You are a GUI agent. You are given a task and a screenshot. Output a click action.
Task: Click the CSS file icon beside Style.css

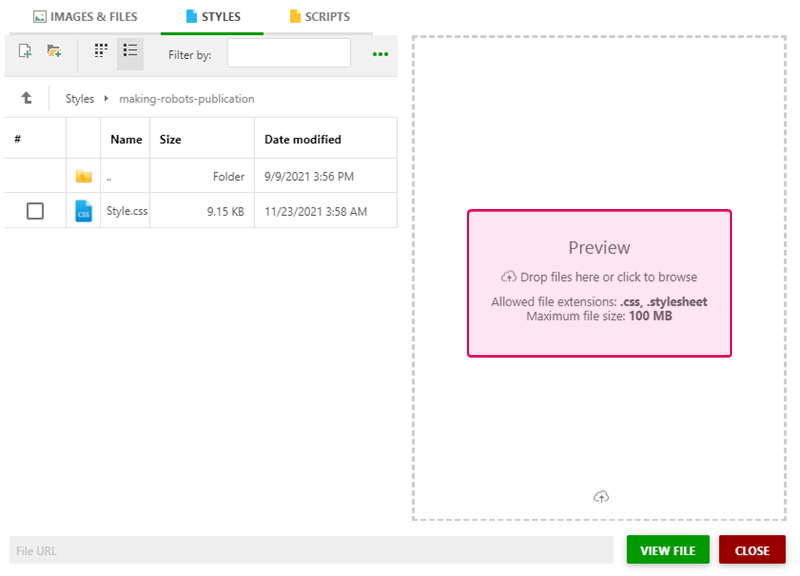[x=83, y=211]
